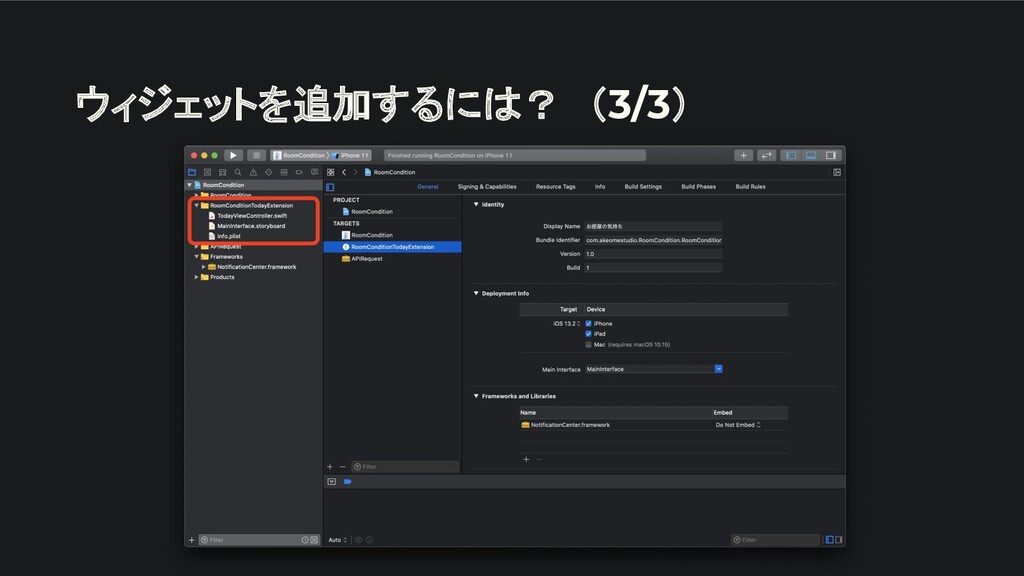Remove the selected target with minus

coord(342,467)
